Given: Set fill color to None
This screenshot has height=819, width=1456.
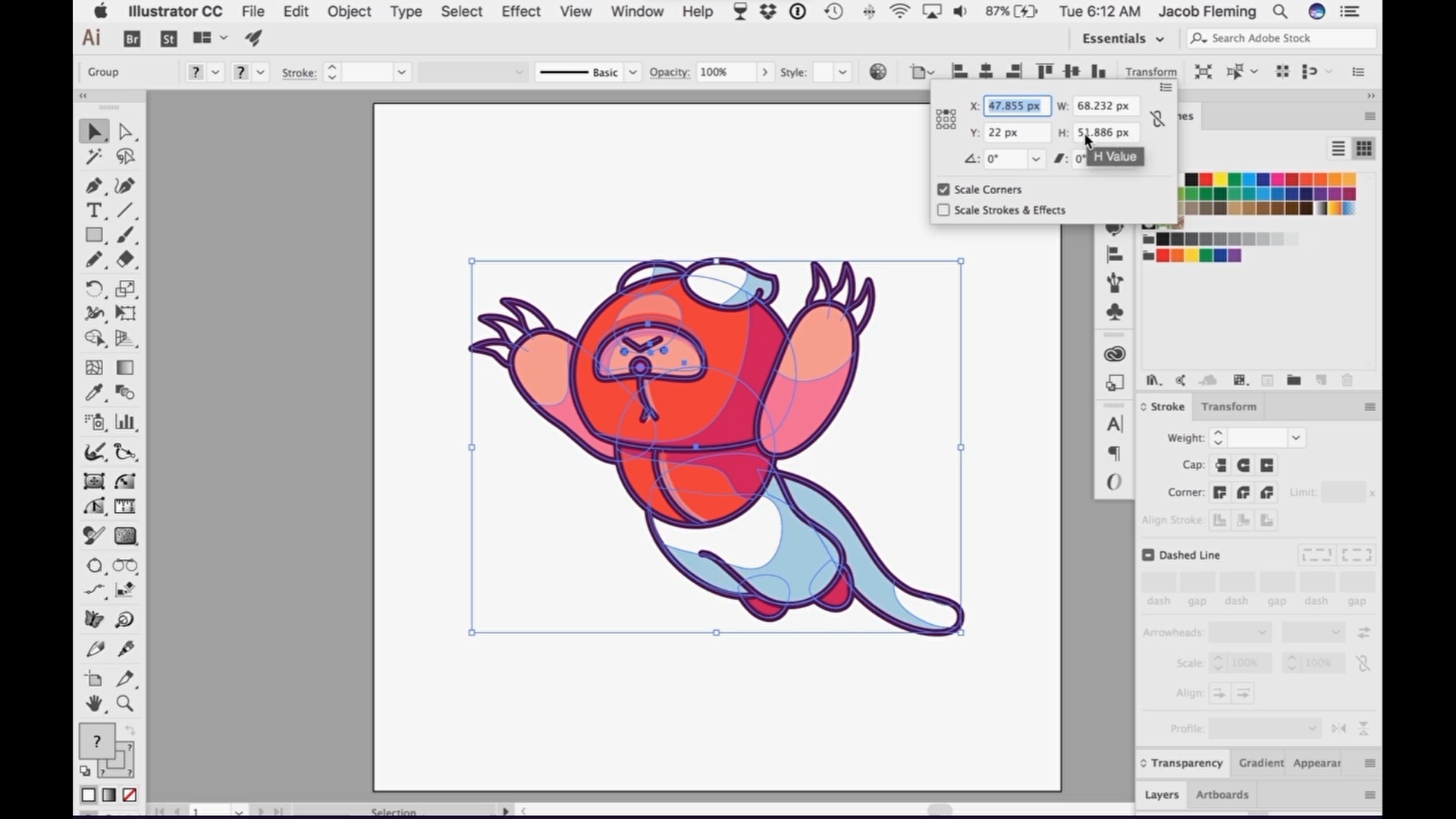Looking at the screenshot, I should 130,795.
